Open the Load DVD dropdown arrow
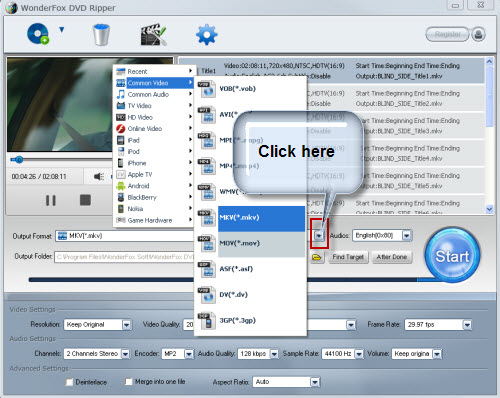Image resolution: width=500 pixels, height=398 pixels. (x=61, y=30)
